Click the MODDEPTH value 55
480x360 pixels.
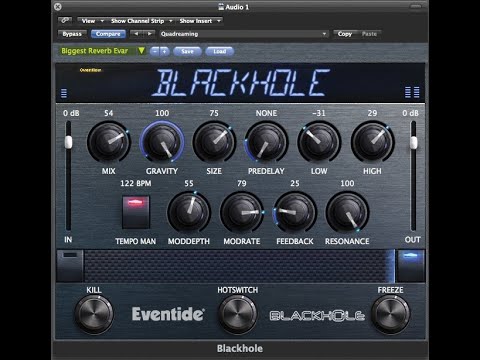(x=189, y=183)
